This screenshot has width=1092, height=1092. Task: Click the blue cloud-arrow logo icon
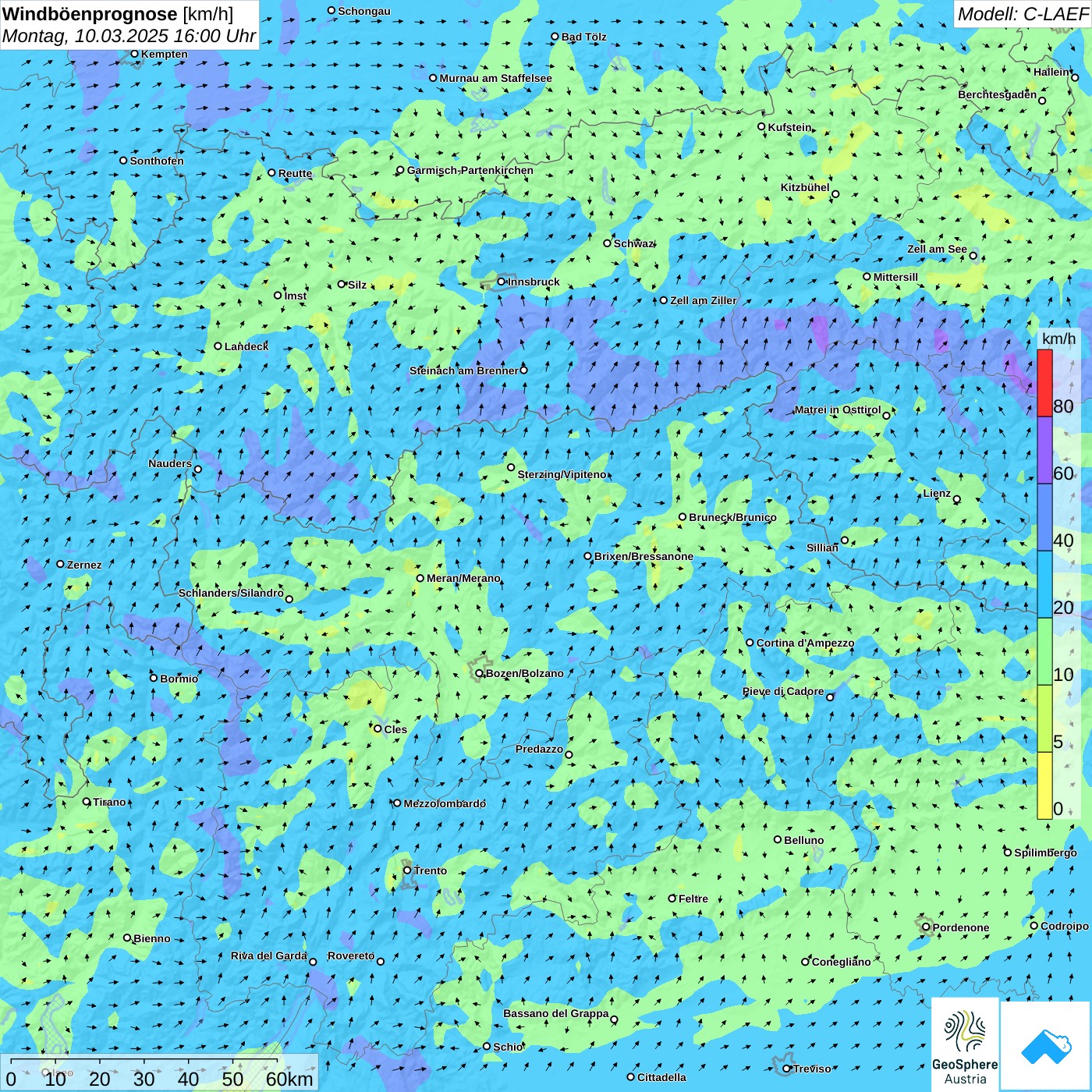tap(1046, 1046)
